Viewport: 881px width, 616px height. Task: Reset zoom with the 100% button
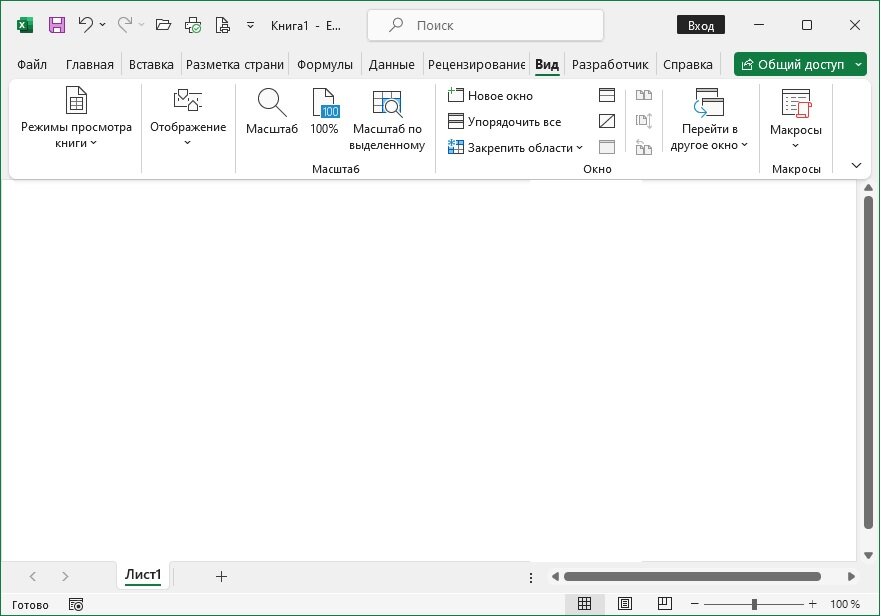[x=324, y=111]
